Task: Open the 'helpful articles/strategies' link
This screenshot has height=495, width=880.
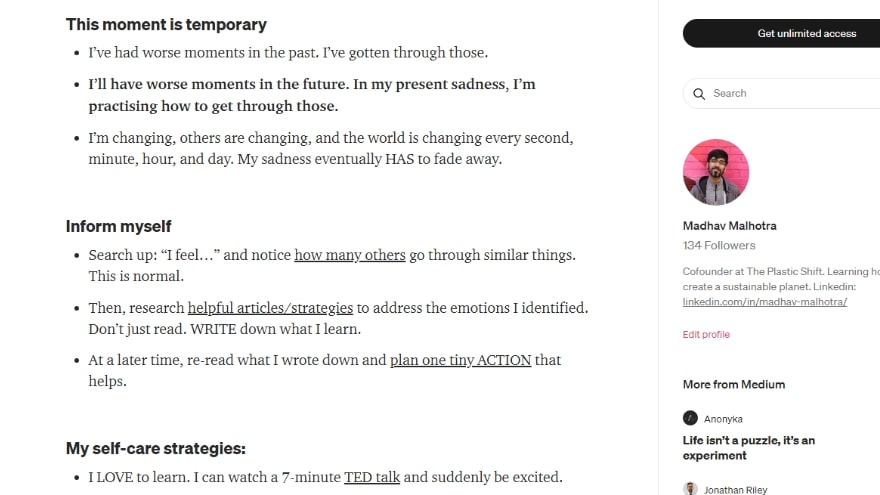Action: (270, 308)
